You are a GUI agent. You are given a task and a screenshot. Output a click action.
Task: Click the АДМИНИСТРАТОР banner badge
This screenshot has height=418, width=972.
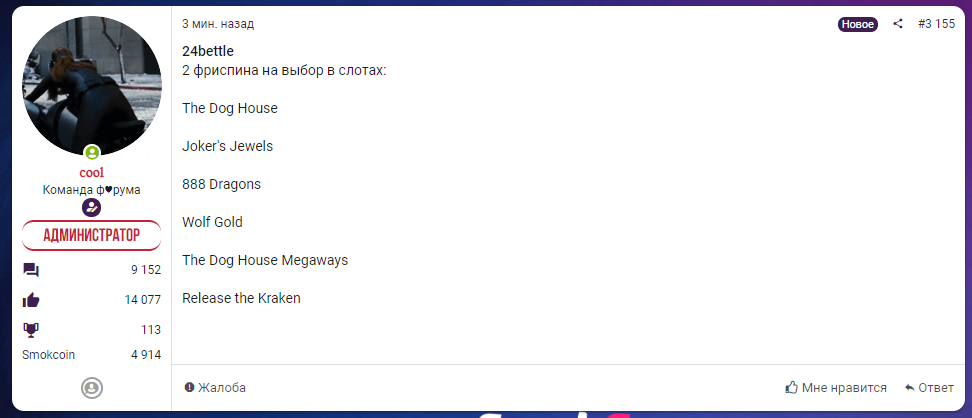92,235
